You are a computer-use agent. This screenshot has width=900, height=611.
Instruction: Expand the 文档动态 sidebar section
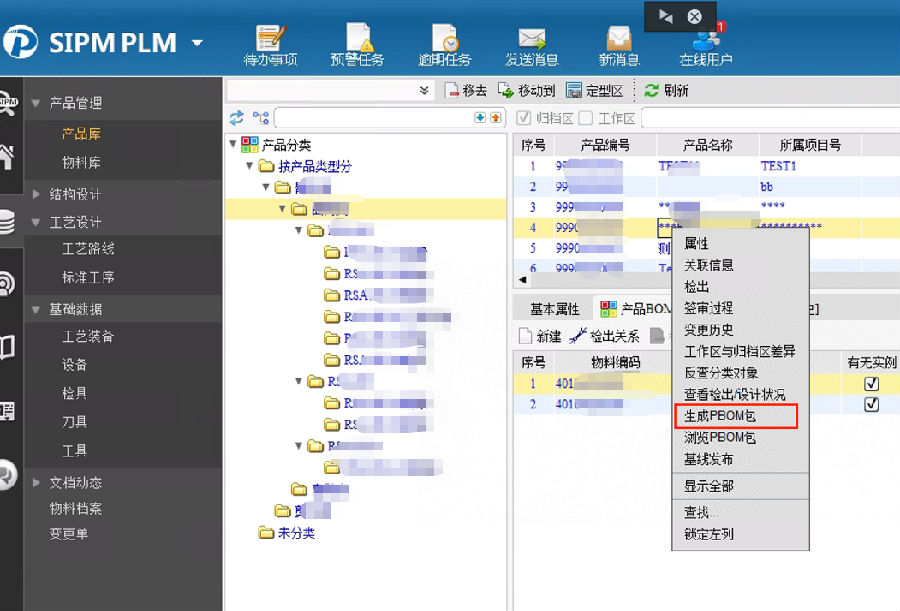(36, 483)
